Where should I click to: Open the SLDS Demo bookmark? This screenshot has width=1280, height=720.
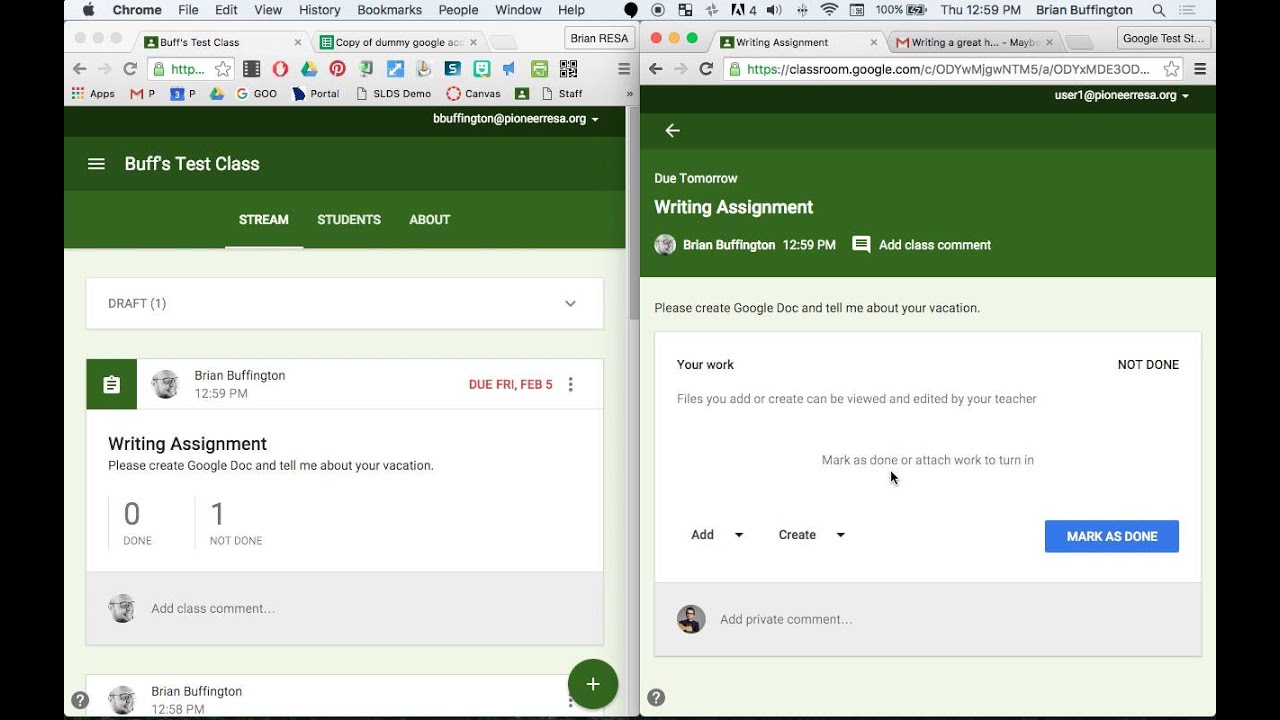click(393, 94)
